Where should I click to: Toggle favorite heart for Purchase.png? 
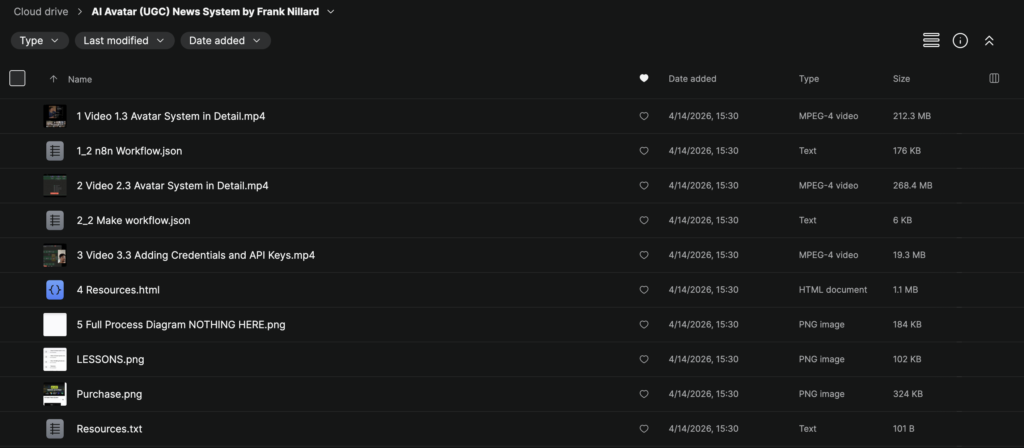pyautogui.click(x=644, y=394)
